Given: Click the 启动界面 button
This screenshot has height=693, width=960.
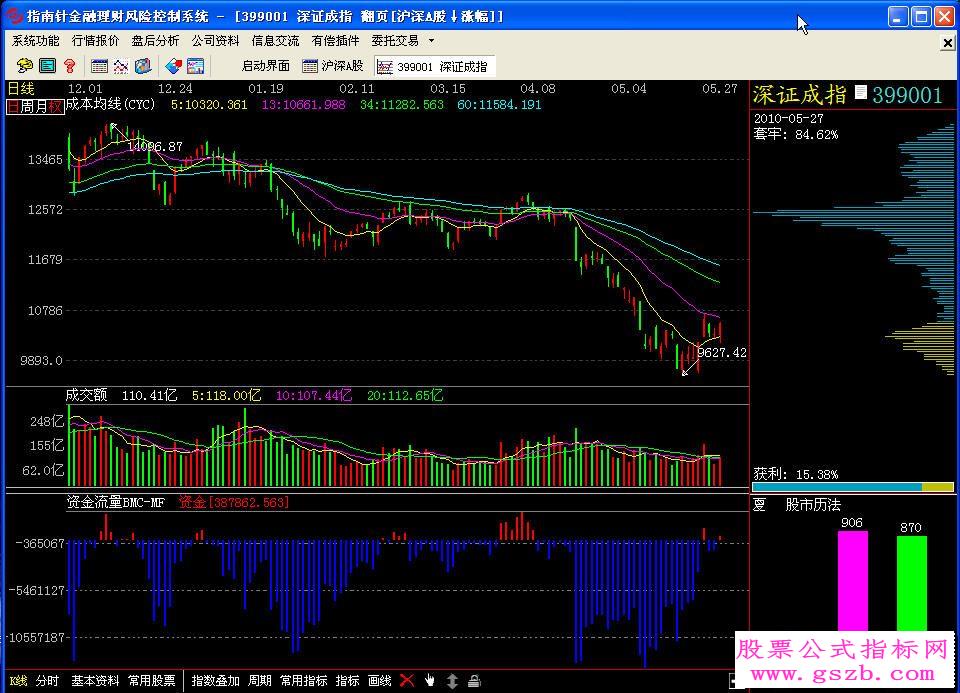Looking at the screenshot, I should coord(264,66).
